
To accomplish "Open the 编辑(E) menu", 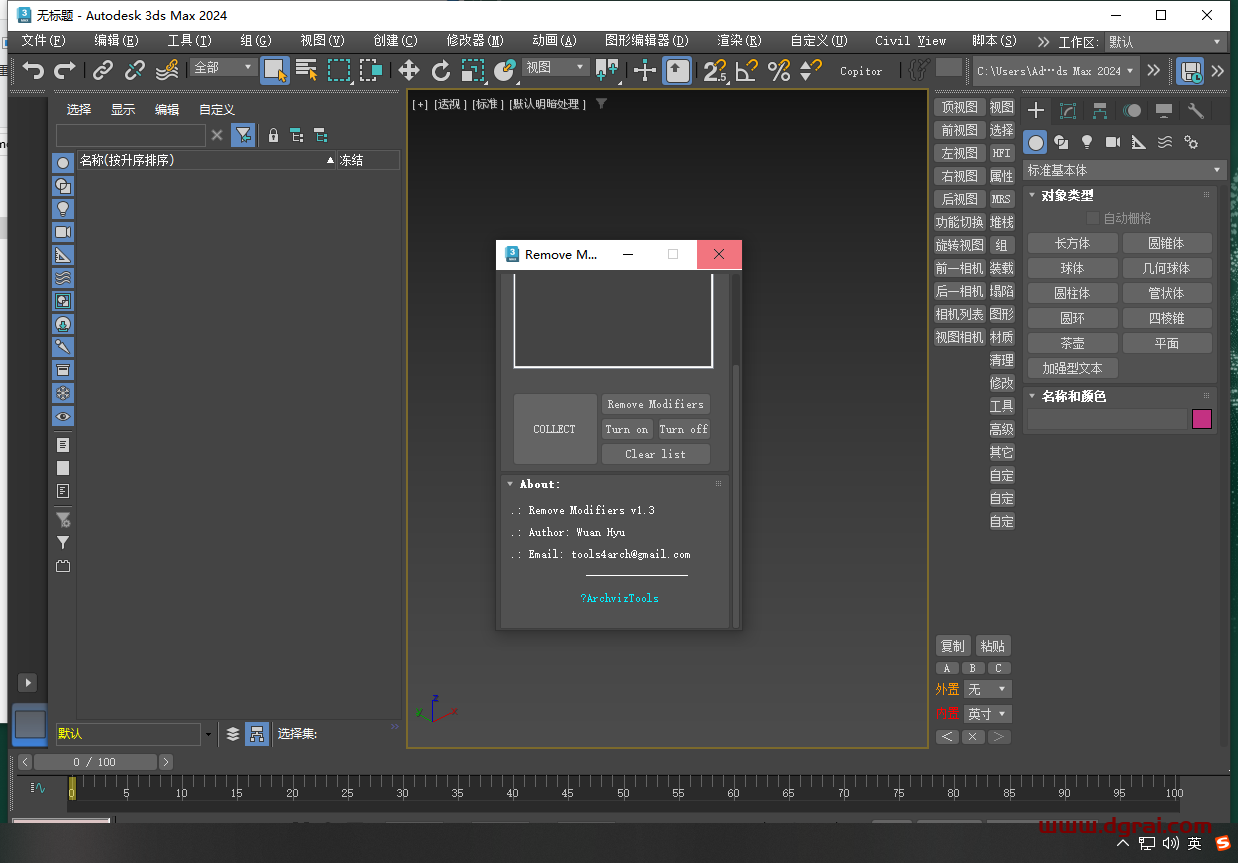I will [116, 41].
